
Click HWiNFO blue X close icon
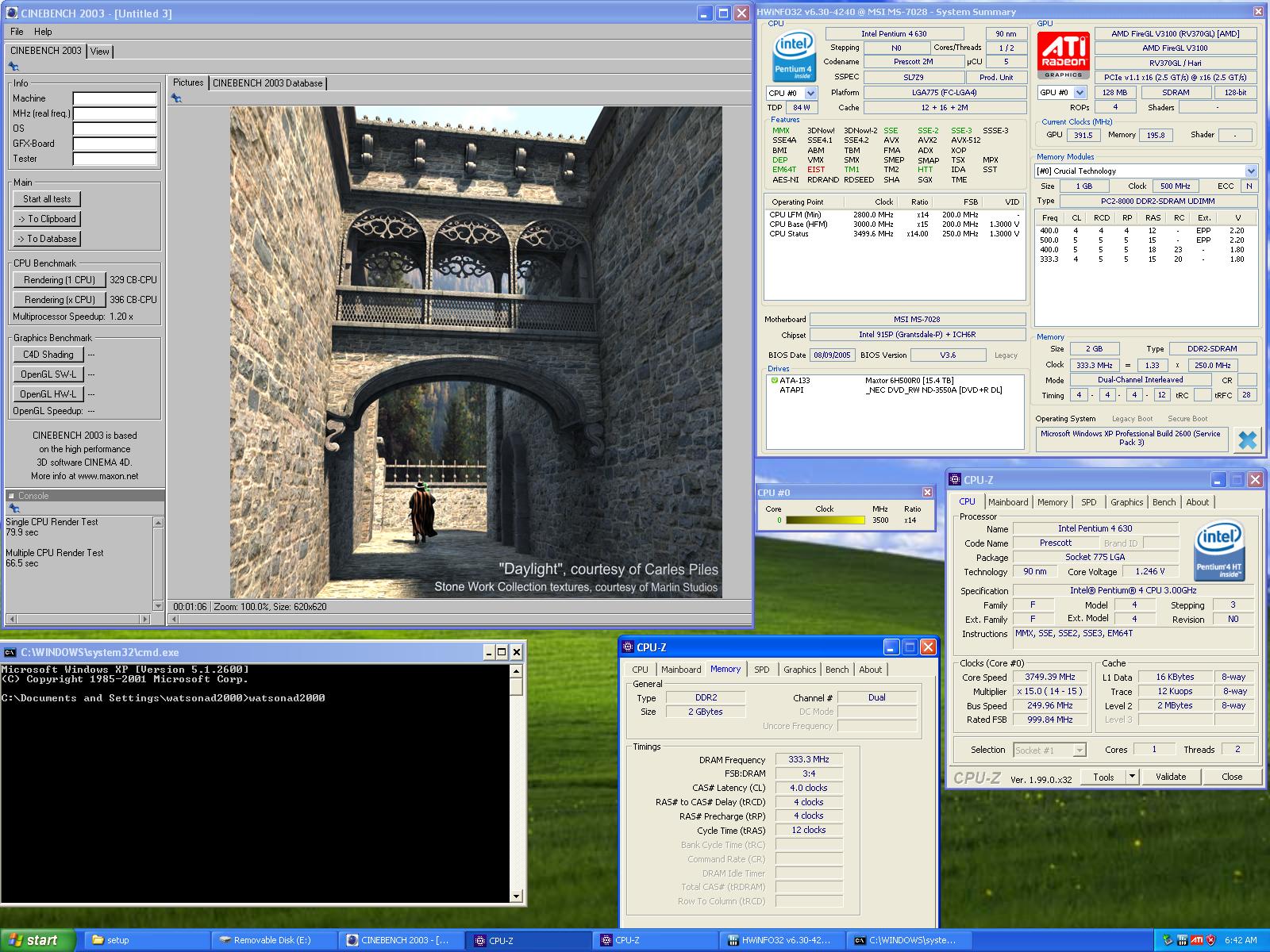click(1247, 440)
